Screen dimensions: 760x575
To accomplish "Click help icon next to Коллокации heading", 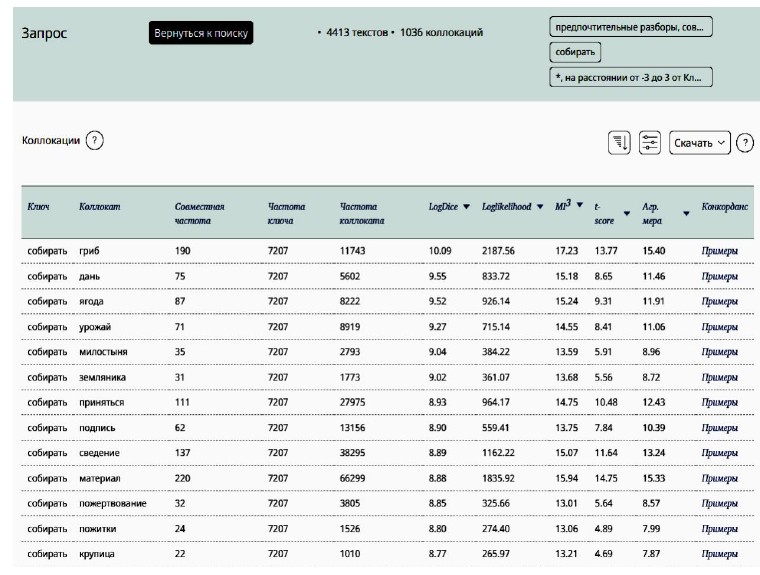I will 94,142.
